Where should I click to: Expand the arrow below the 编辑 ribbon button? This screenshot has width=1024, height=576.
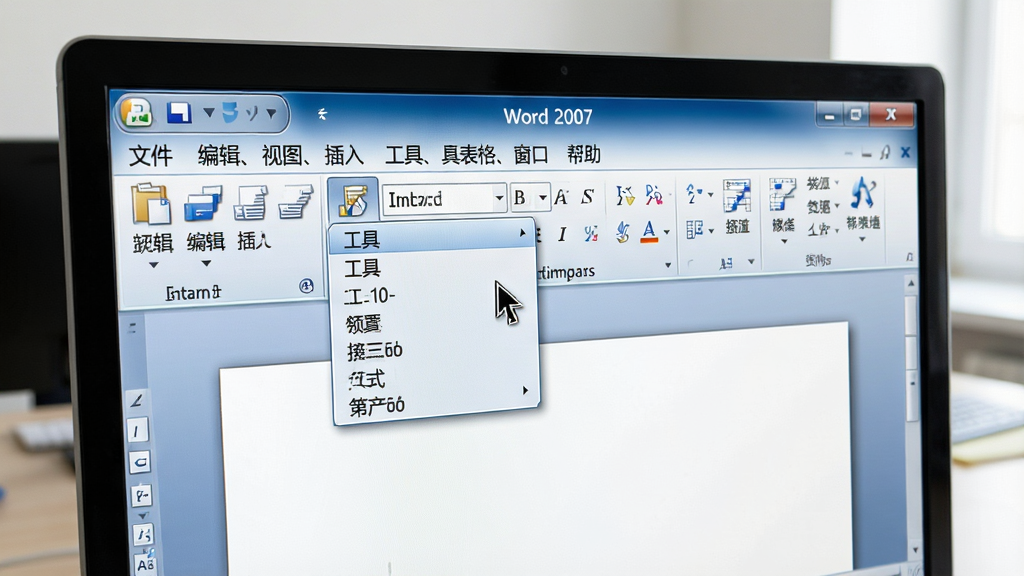point(206,264)
